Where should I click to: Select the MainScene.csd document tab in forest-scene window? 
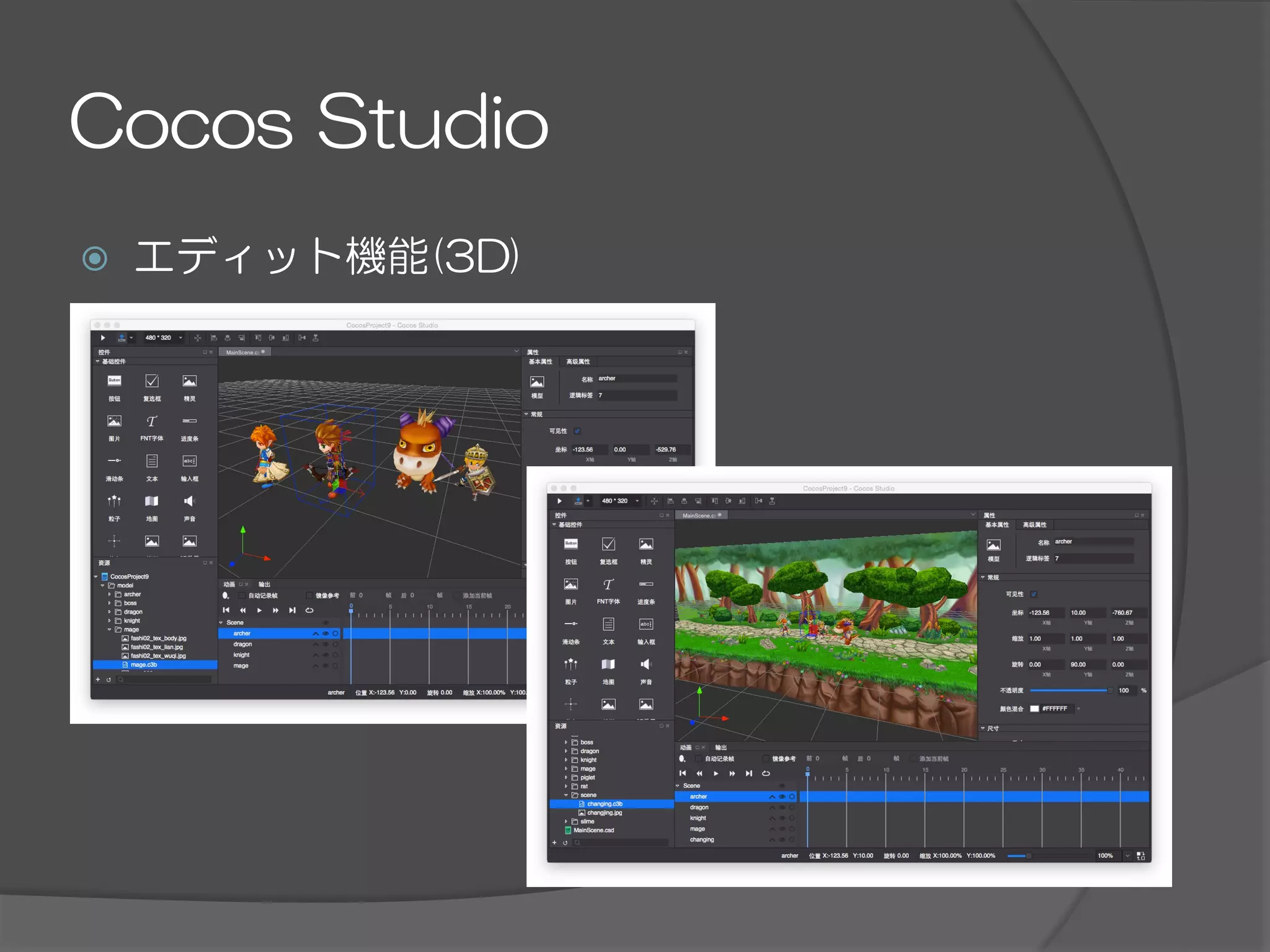(x=701, y=516)
